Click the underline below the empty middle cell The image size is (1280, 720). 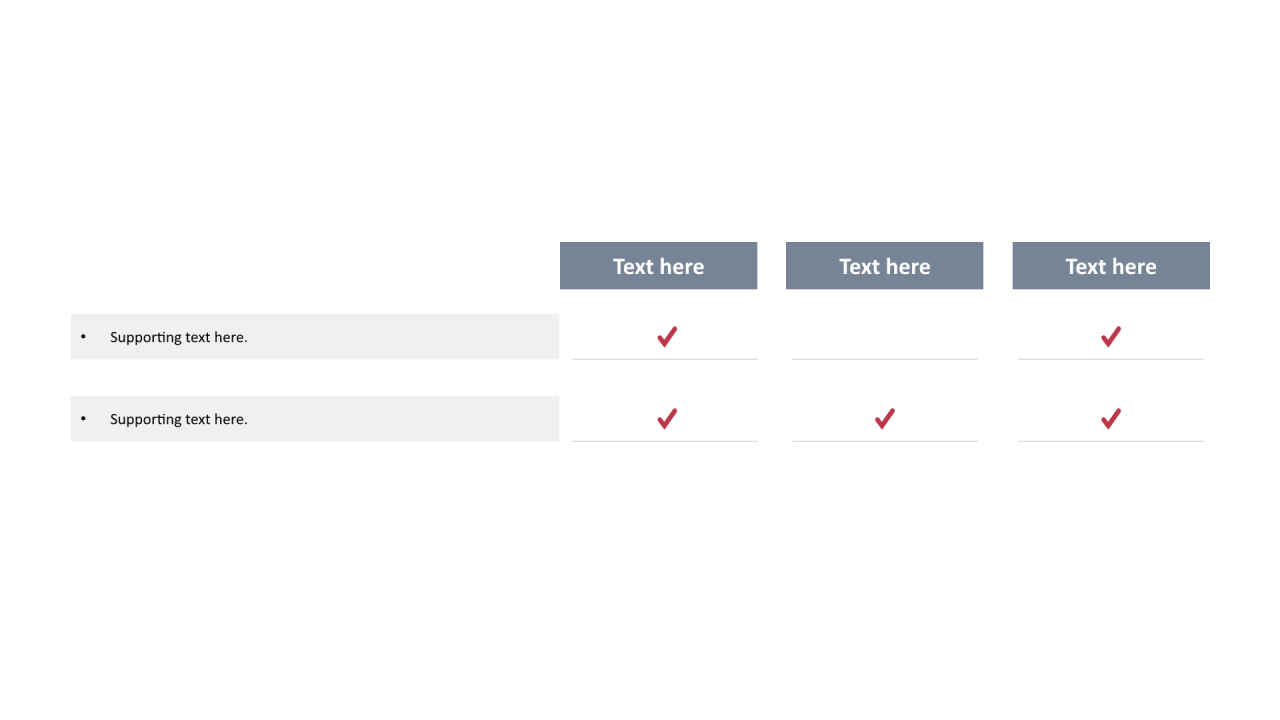click(x=884, y=359)
